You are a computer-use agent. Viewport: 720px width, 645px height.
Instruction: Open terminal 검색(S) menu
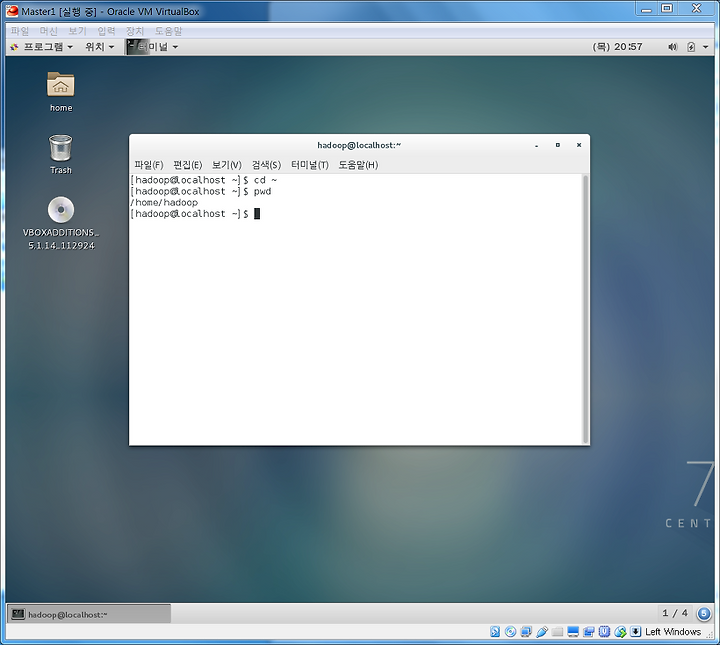pyautogui.click(x=266, y=165)
